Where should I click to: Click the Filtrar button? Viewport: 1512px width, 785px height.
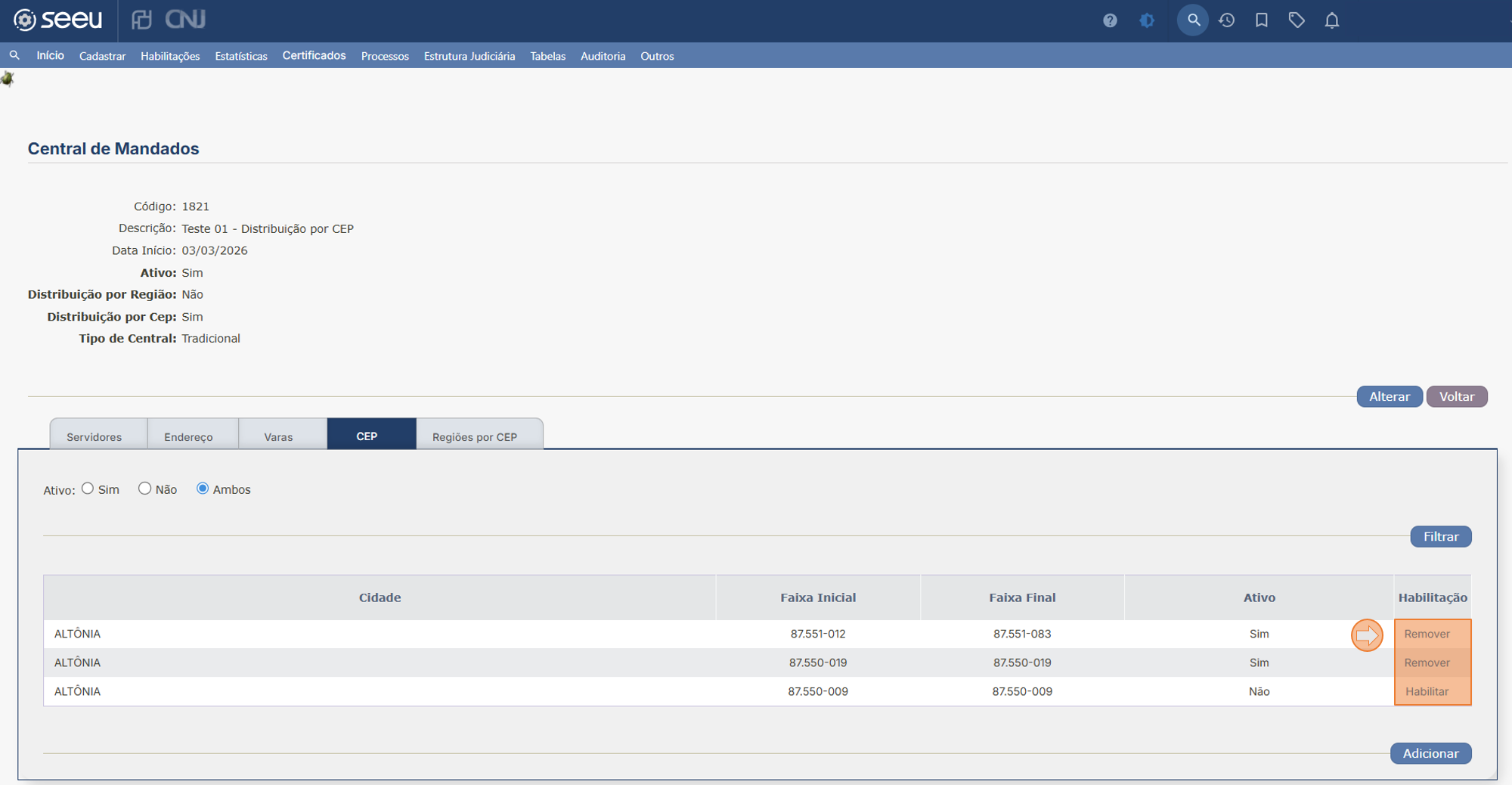pos(1441,536)
